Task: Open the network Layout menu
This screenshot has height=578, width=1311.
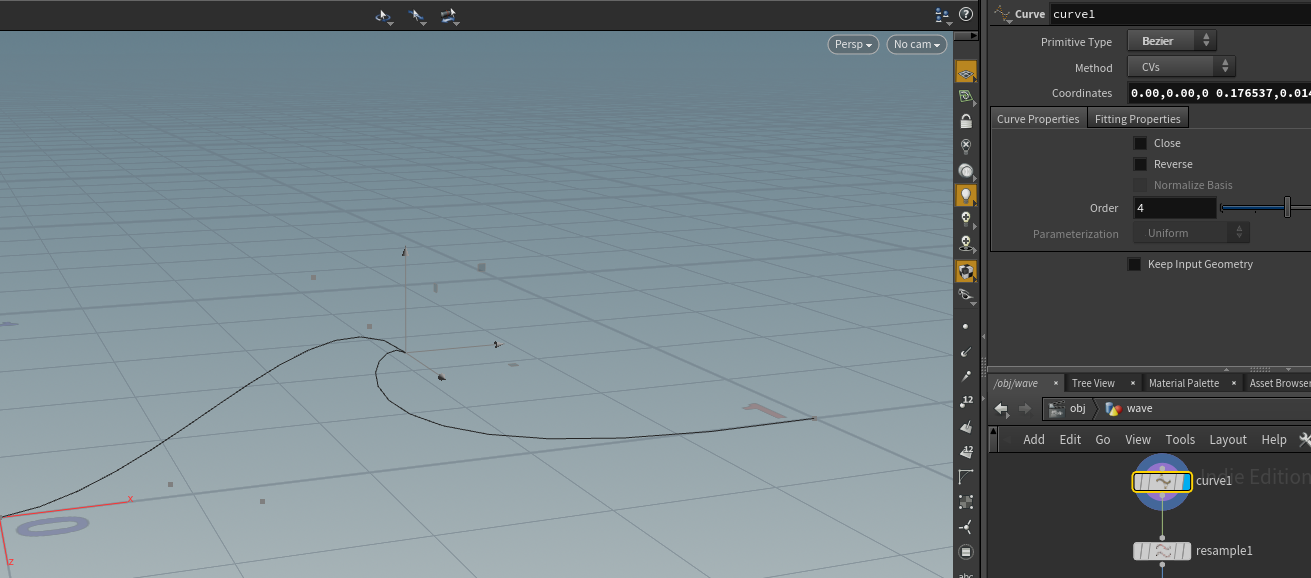Action: [1228, 439]
